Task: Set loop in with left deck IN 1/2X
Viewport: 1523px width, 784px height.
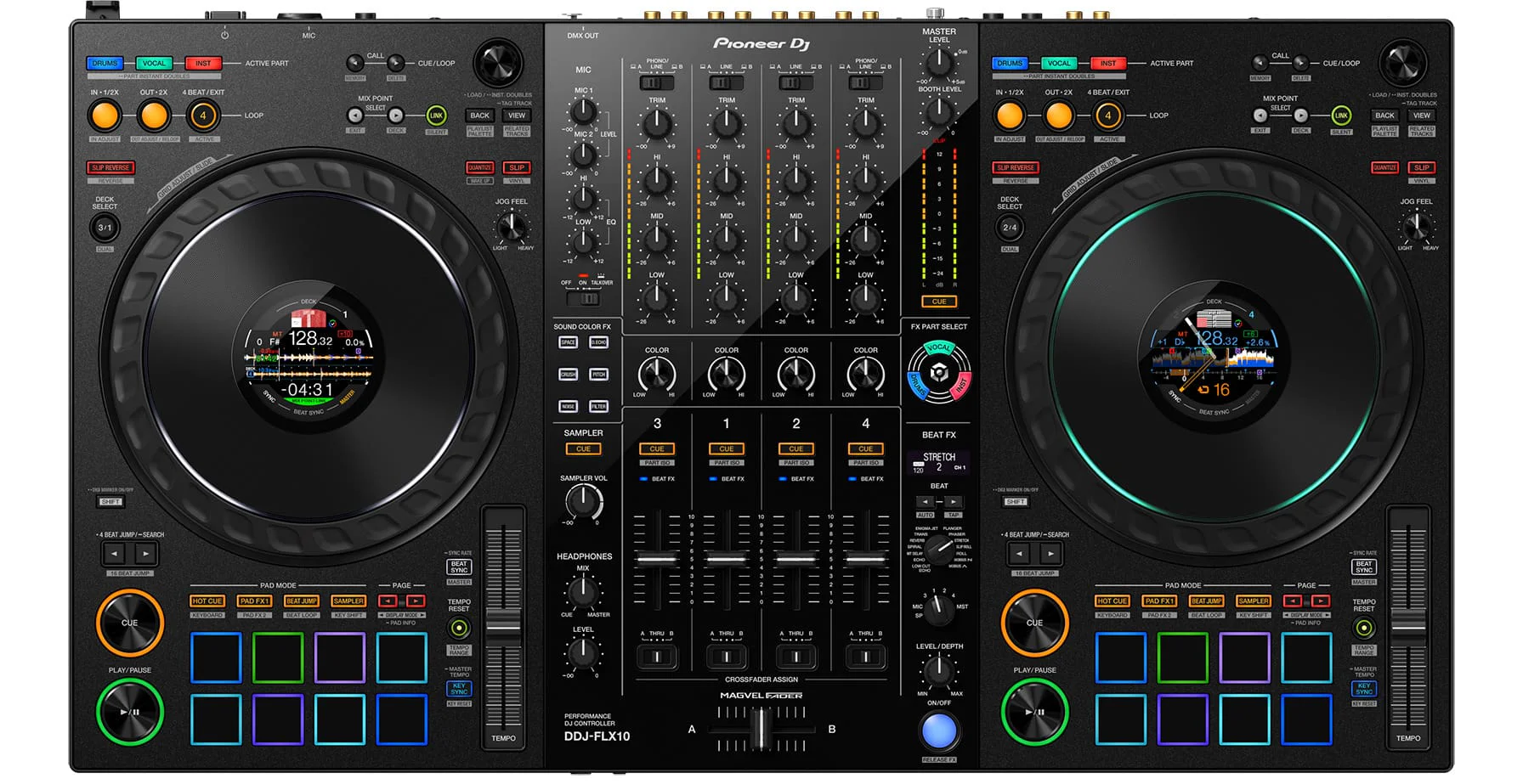Action: (105, 116)
